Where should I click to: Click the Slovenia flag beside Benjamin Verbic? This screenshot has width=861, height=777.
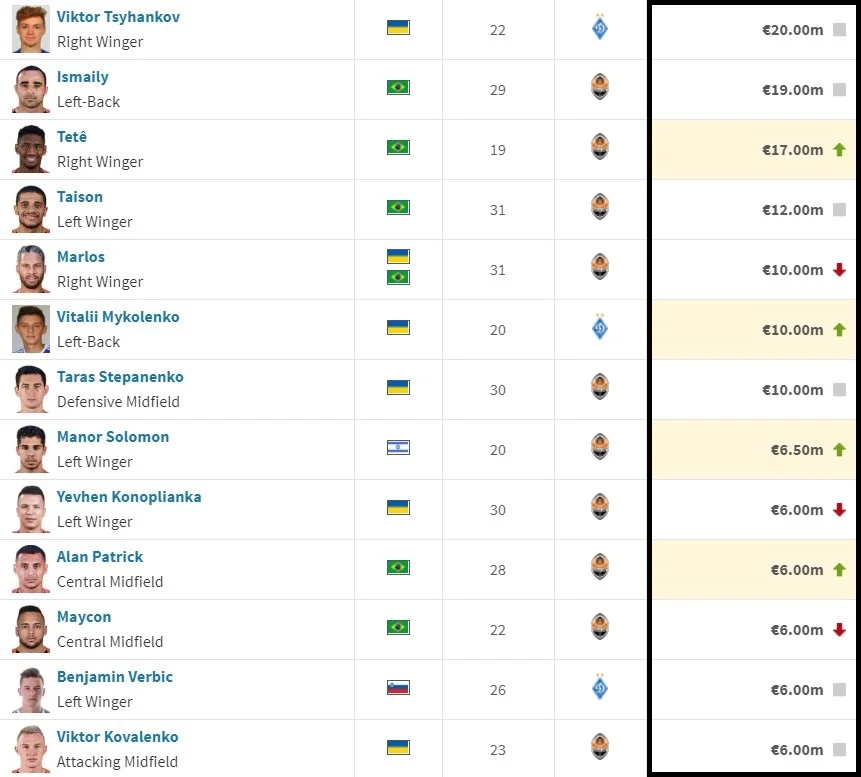click(x=398, y=687)
